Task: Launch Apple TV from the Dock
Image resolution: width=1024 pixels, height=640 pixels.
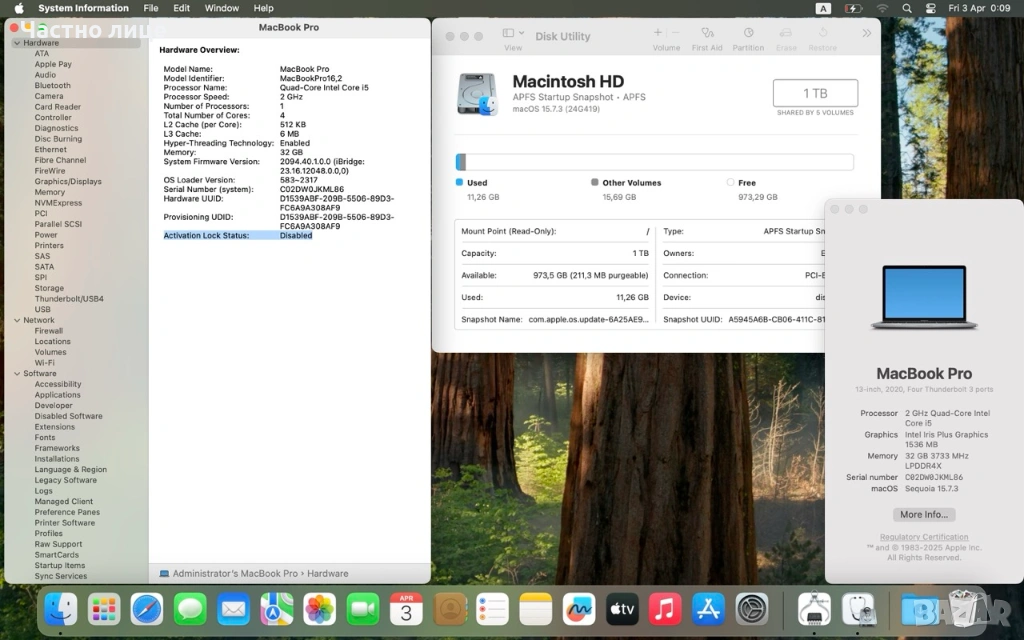Action: tap(621, 608)
